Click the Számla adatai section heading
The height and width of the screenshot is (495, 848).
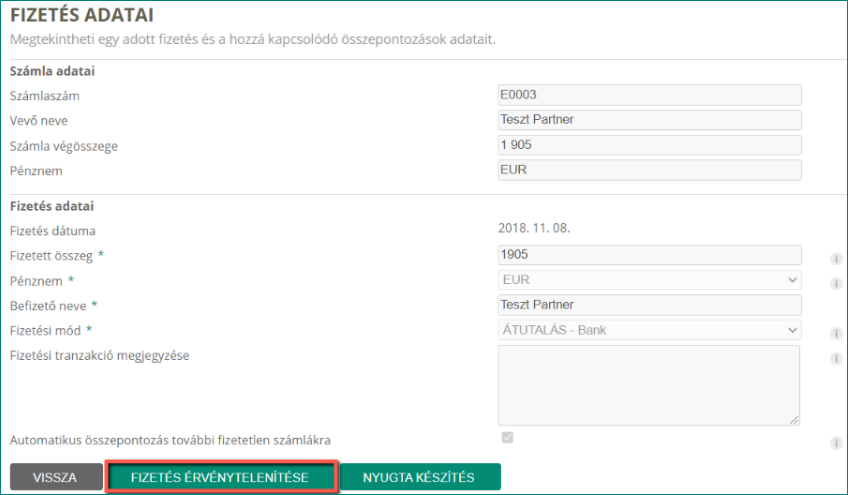coord(52,71)
